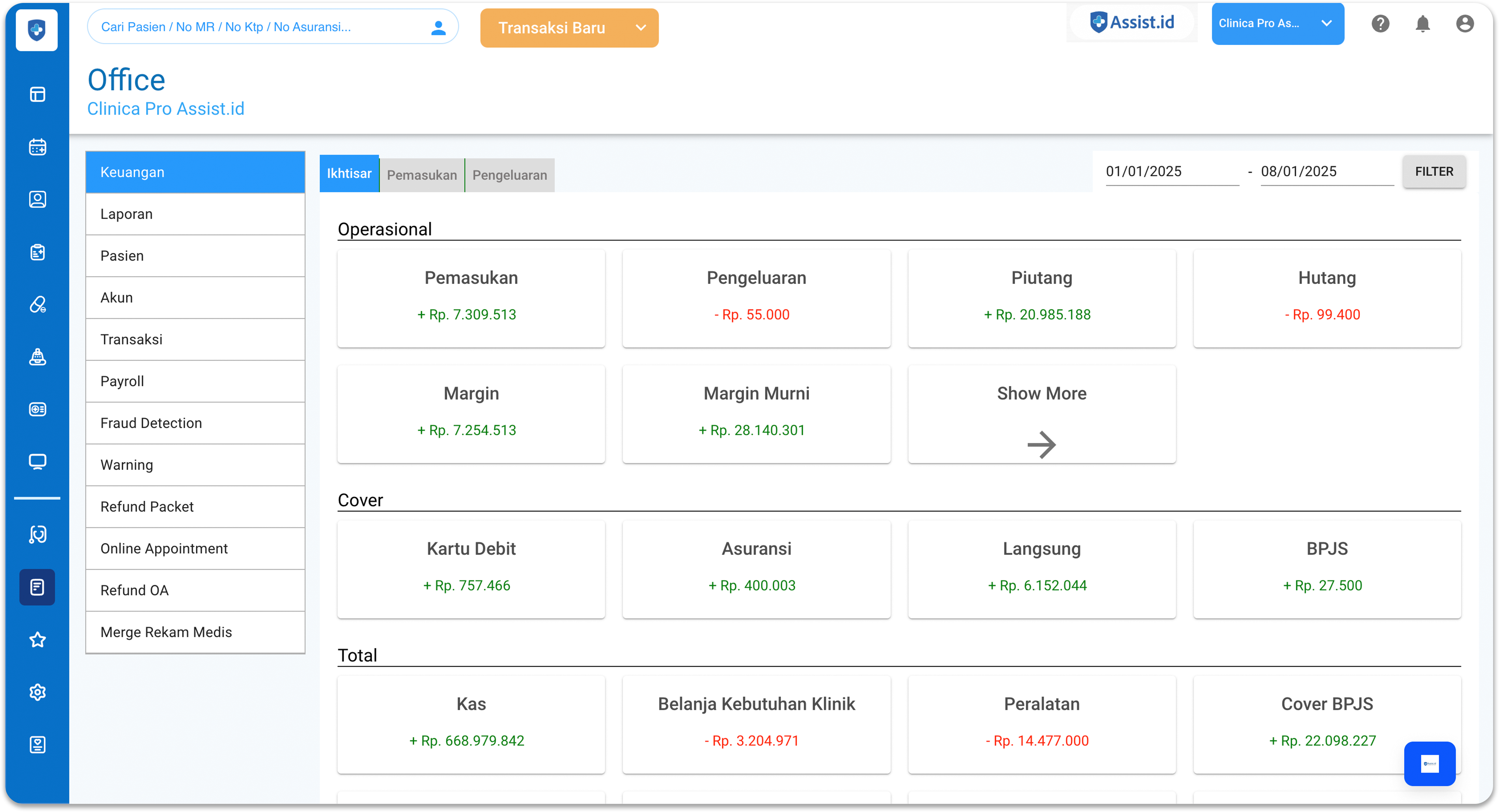Open the Piutang card

(1042, 298)
